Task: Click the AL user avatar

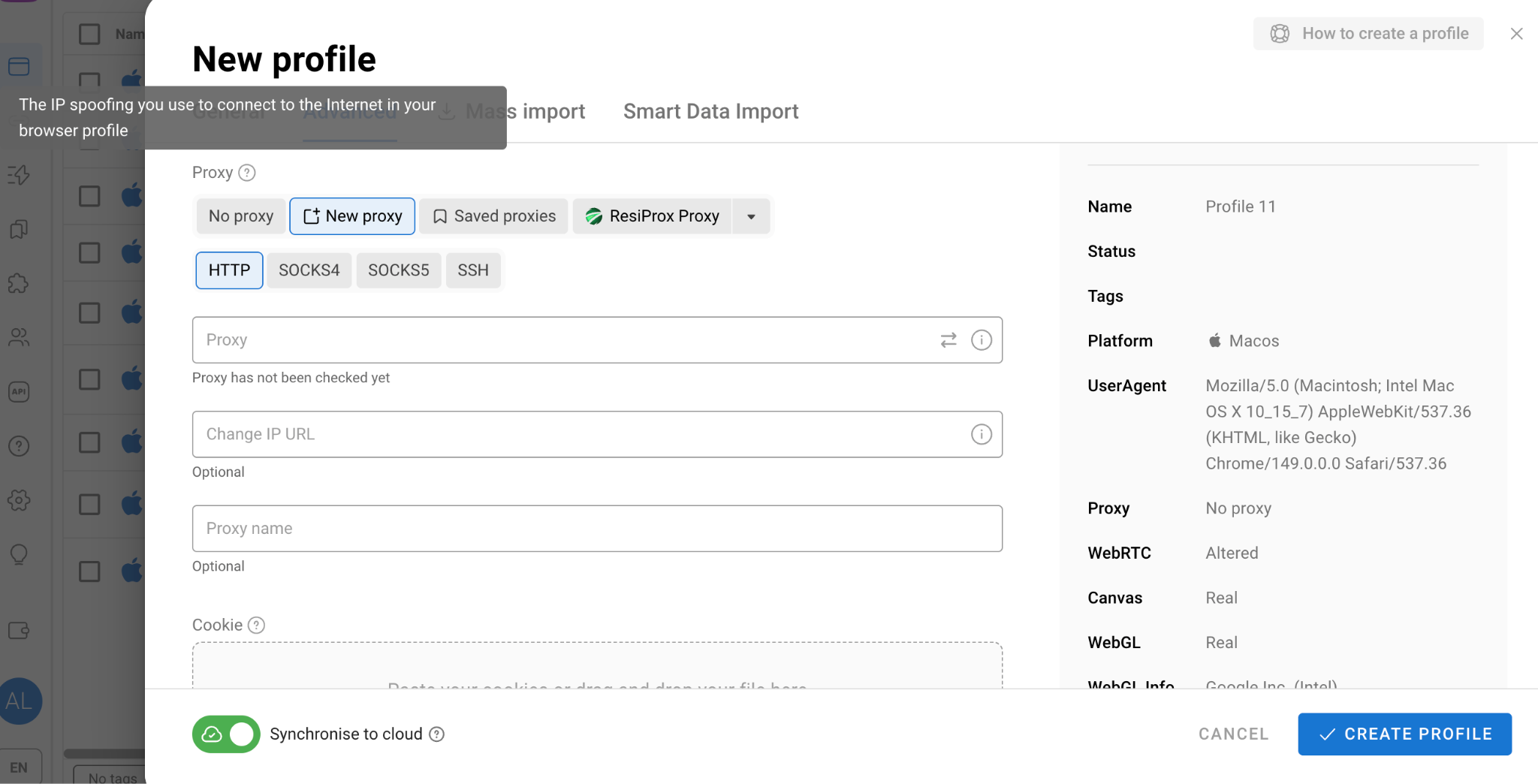Action: tap(20, 701)
